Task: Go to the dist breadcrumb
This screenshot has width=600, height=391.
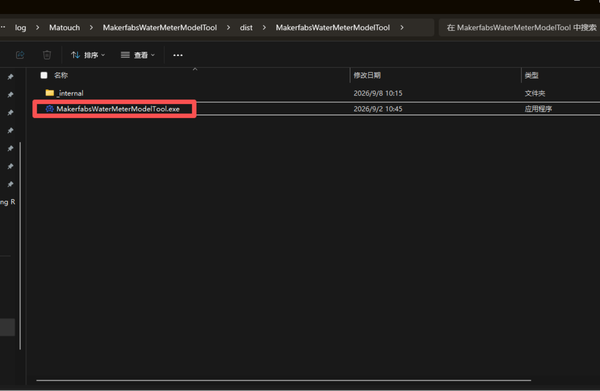Action: [x=246, y=28]
